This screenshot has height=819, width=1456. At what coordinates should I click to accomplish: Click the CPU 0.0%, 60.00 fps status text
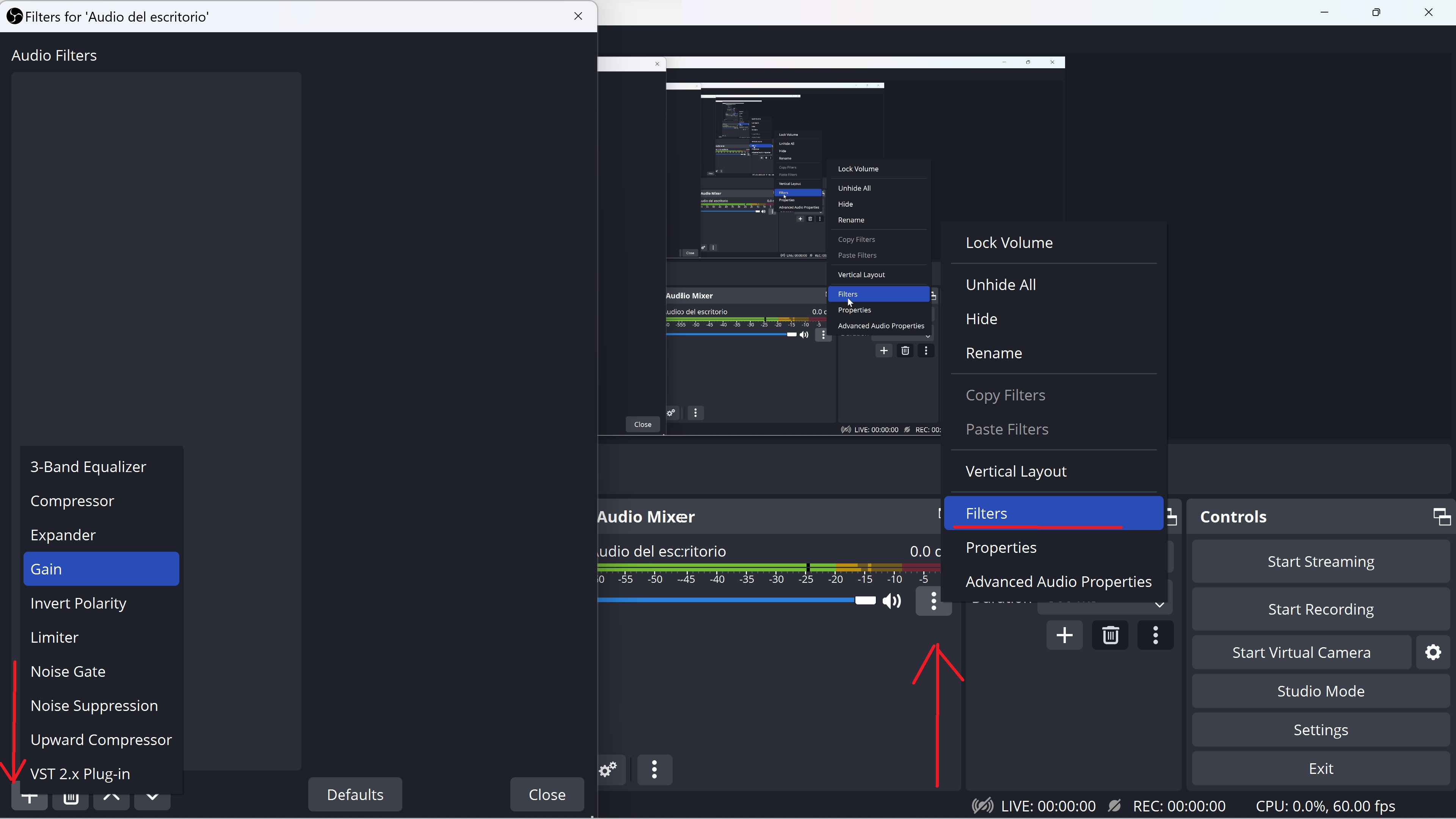pos(1326,806)
